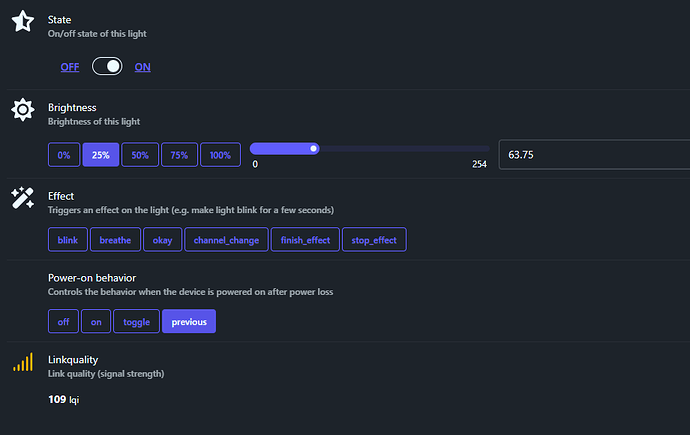Set power-on behavior to off
Viewport: 690px width, 435px height.
pyautogui.click(x=63, y=322)
